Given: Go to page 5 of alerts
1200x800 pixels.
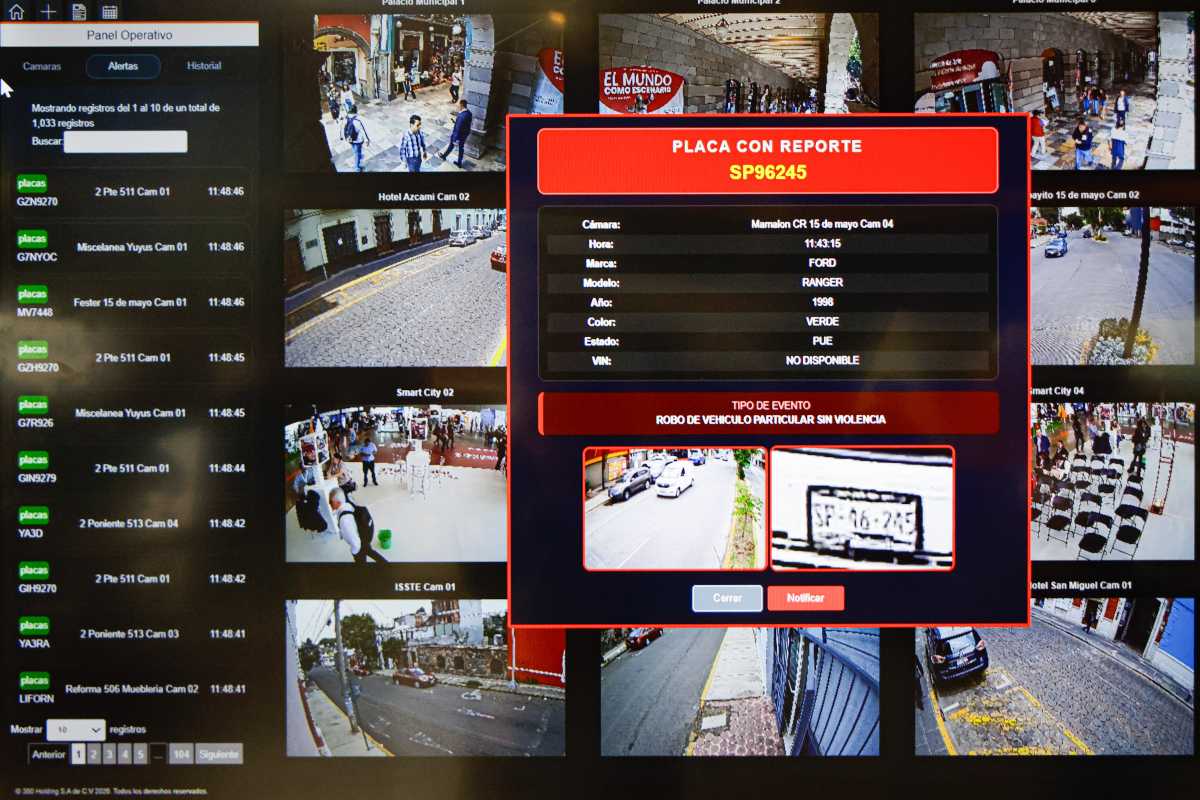Looking at the screenshot, I should point(141,754).
